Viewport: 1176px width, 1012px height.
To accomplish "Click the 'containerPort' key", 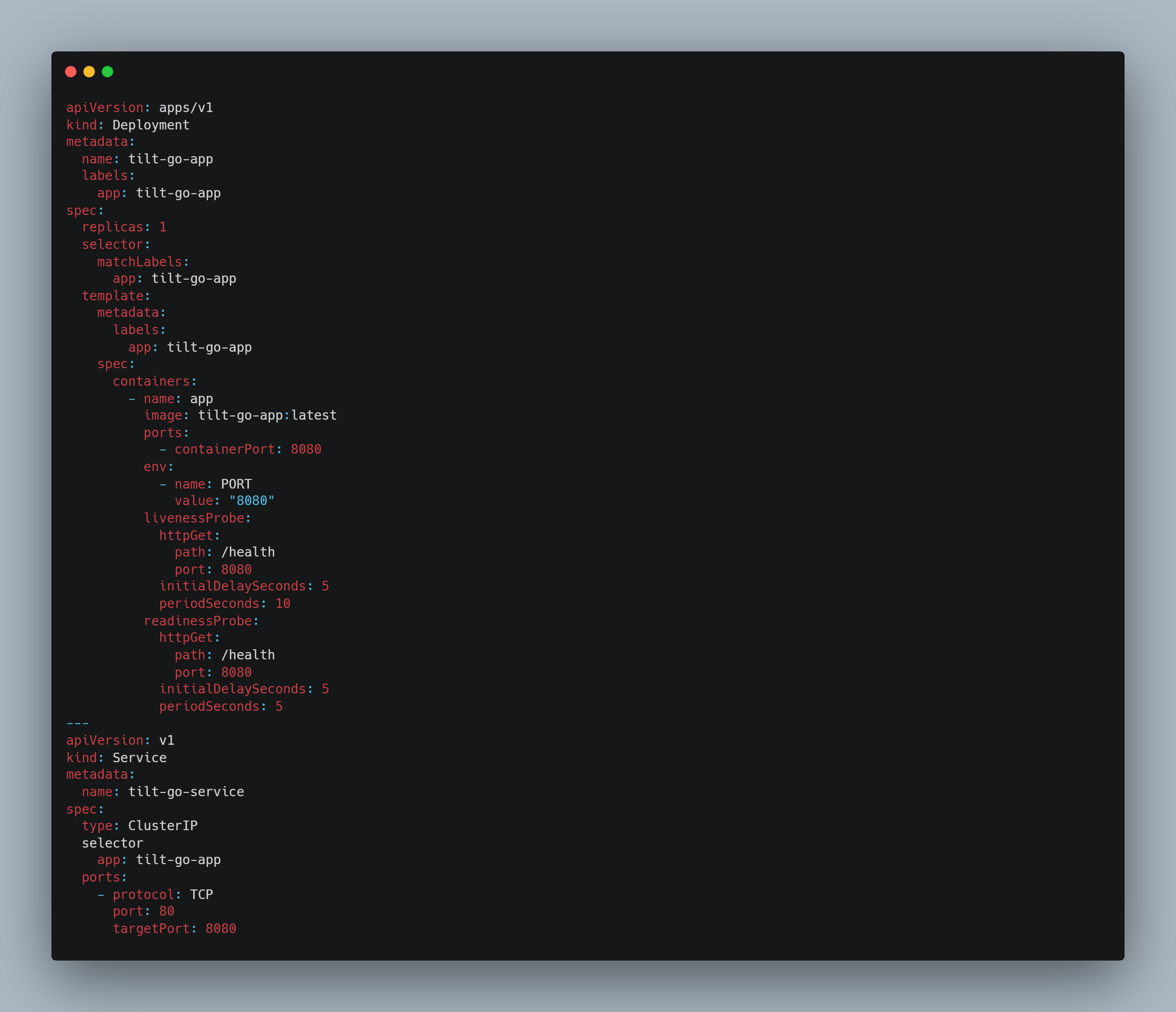I will pyautogui.click(x=224, y=449).
